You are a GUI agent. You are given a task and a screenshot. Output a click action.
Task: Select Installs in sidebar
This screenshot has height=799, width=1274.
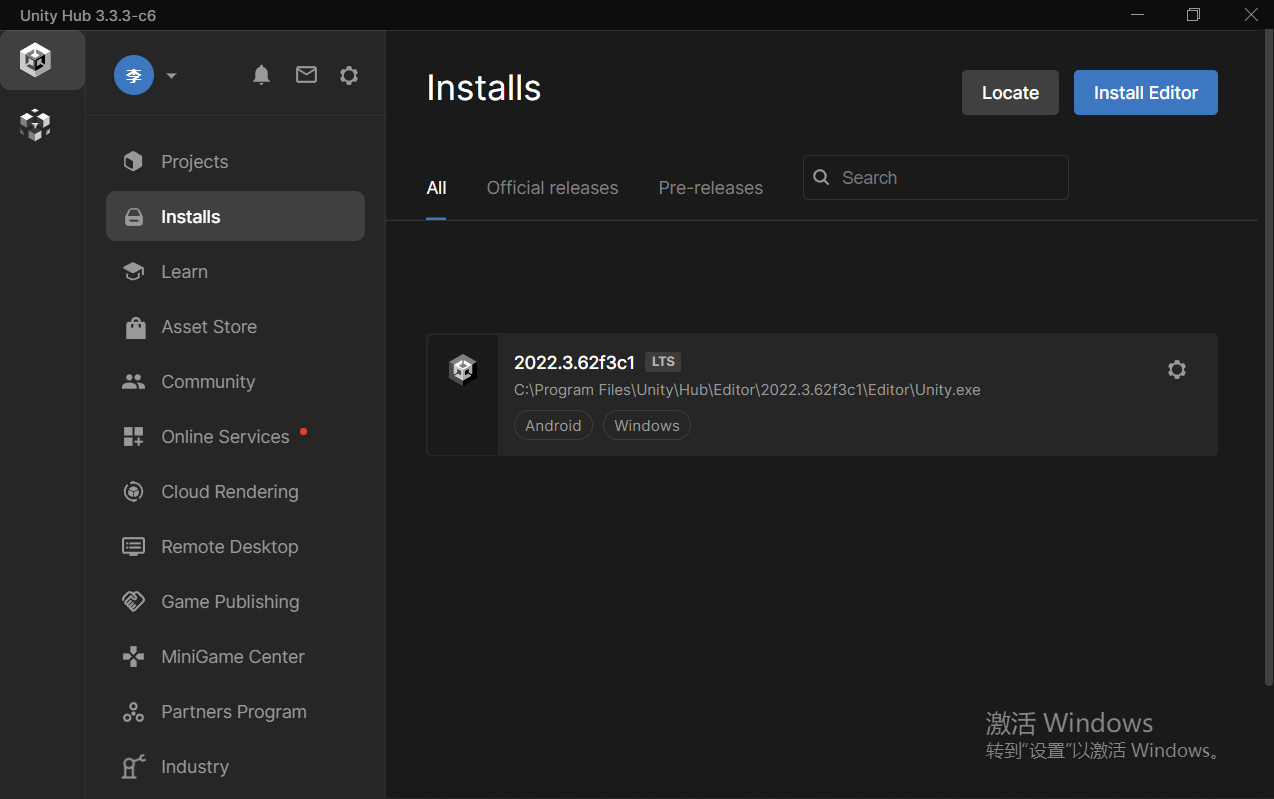pos(235,216)
